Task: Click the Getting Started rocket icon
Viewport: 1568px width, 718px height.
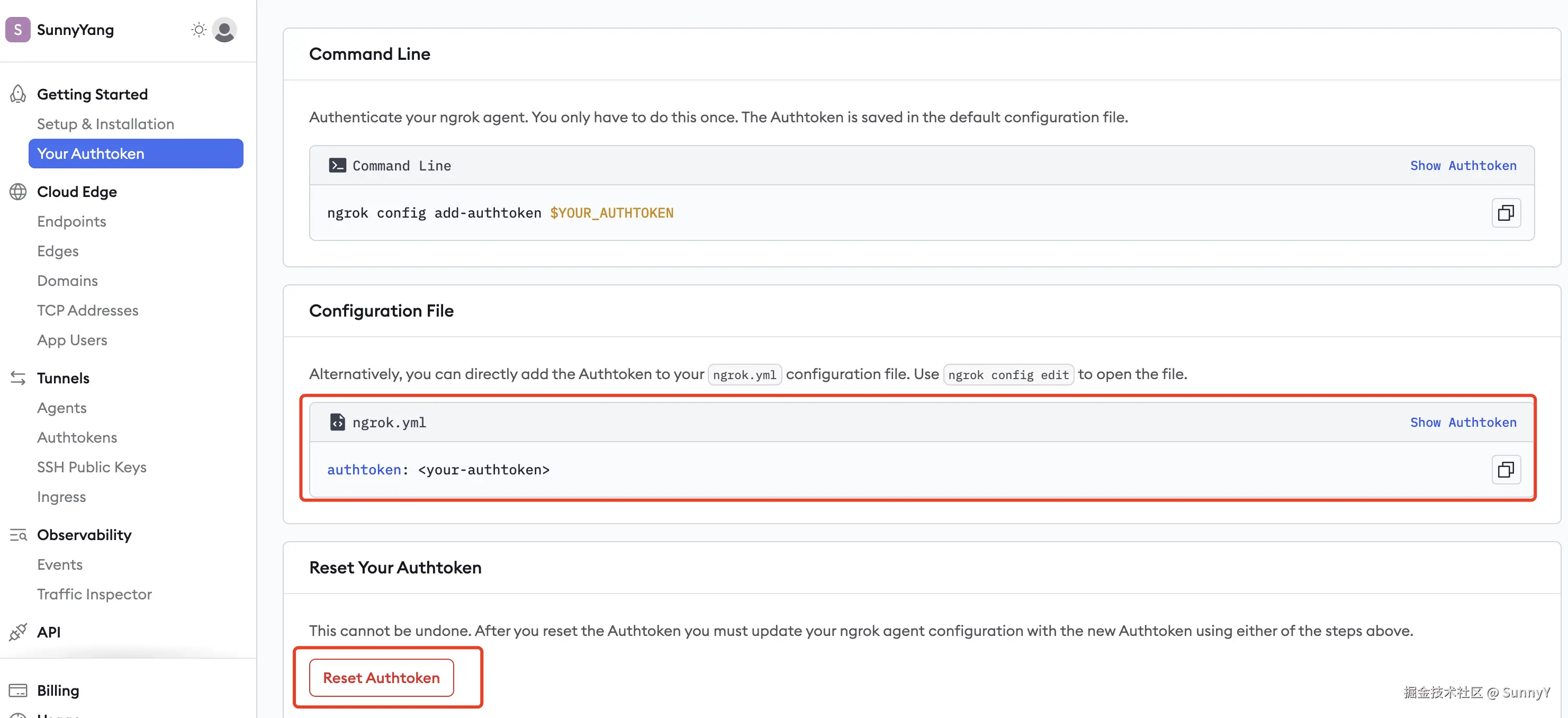Action: tap(18, 94)
